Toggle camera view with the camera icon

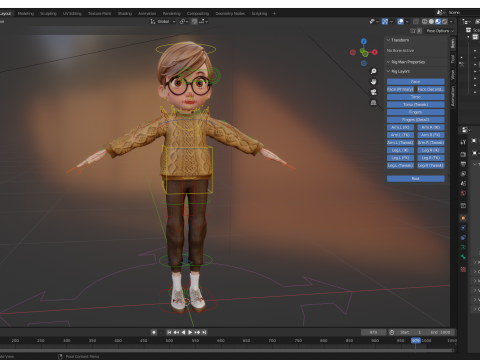pyautogui.click(x=374, y=92)
